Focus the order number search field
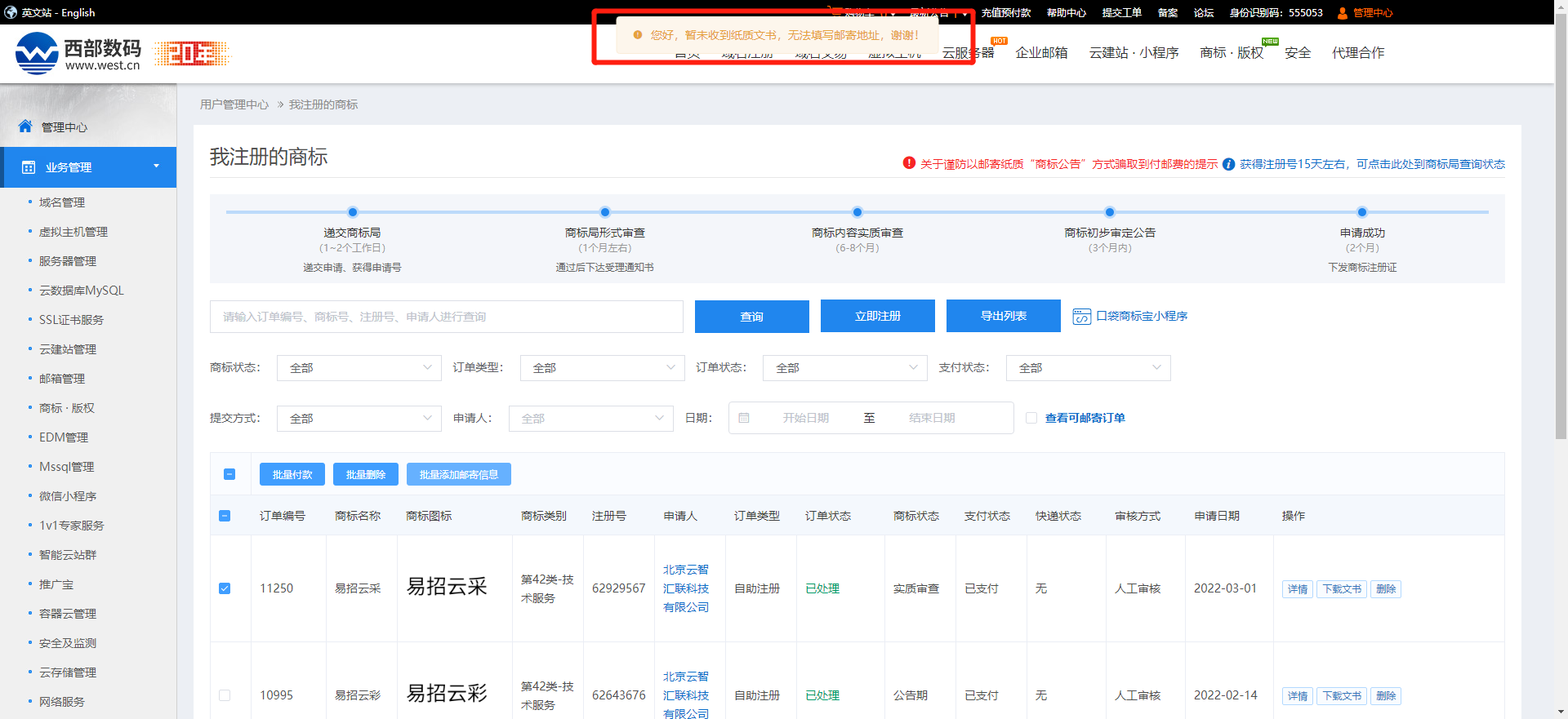Screen dimensions: 1568x719 [446, 317]
